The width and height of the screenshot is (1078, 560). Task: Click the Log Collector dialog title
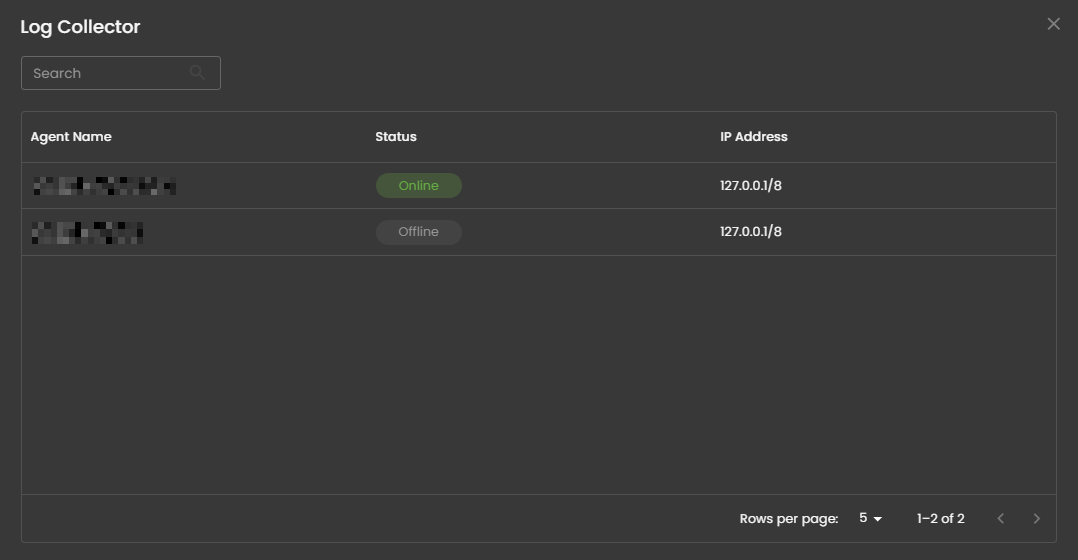pos(80,27)
